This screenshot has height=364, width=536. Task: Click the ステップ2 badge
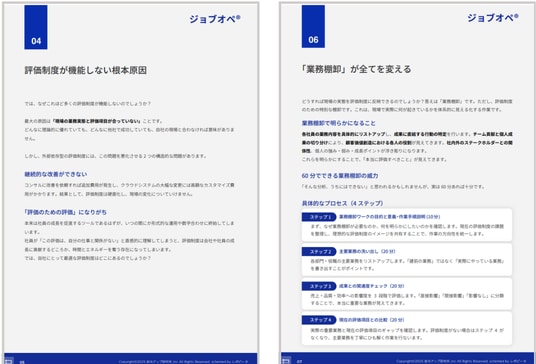point(319,252)
